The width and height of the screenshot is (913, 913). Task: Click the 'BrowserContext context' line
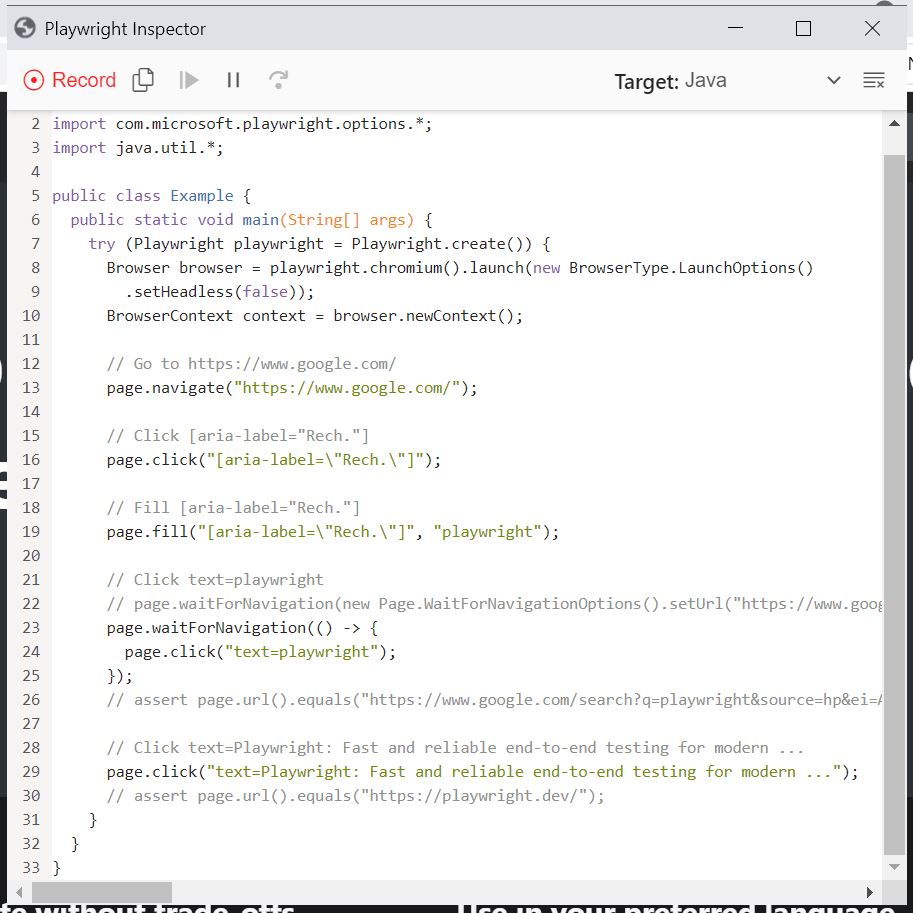pyautogui.click(x=314, y=316)
